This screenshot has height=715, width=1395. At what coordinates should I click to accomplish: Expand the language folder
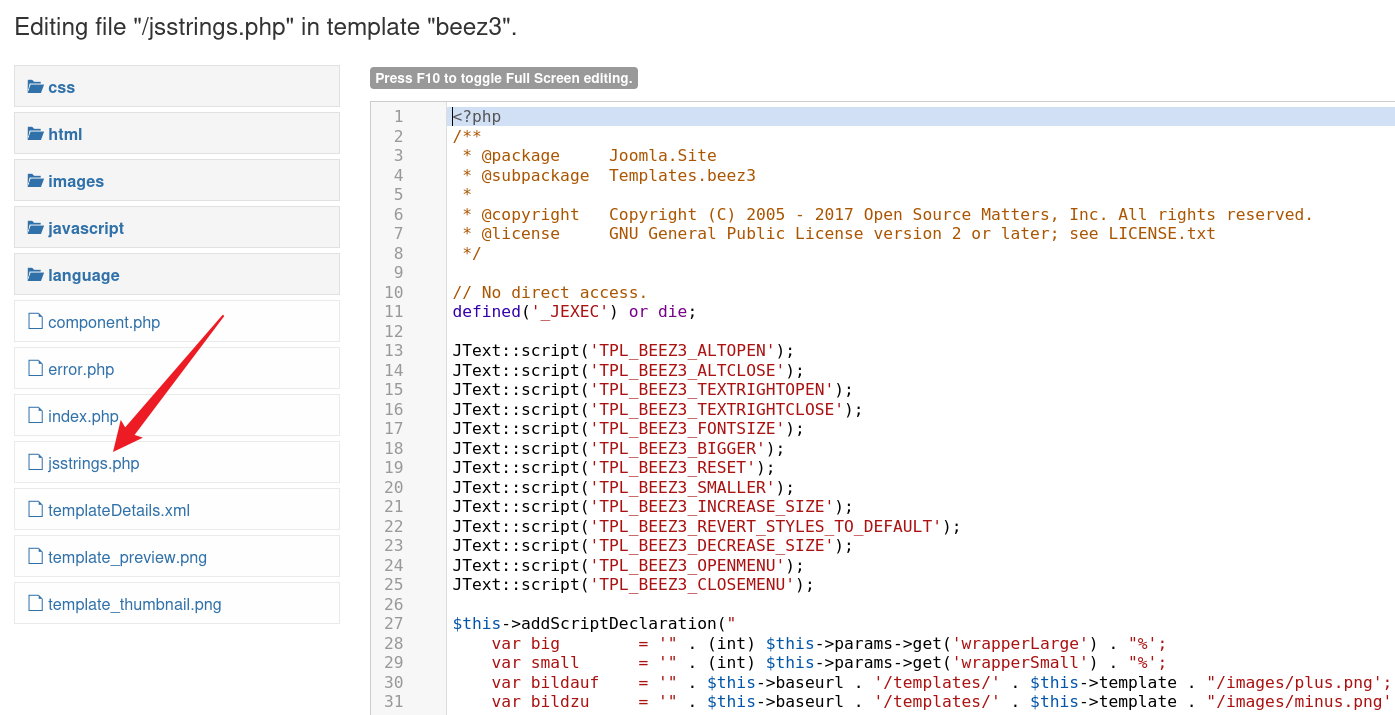[x=84, y=275]
